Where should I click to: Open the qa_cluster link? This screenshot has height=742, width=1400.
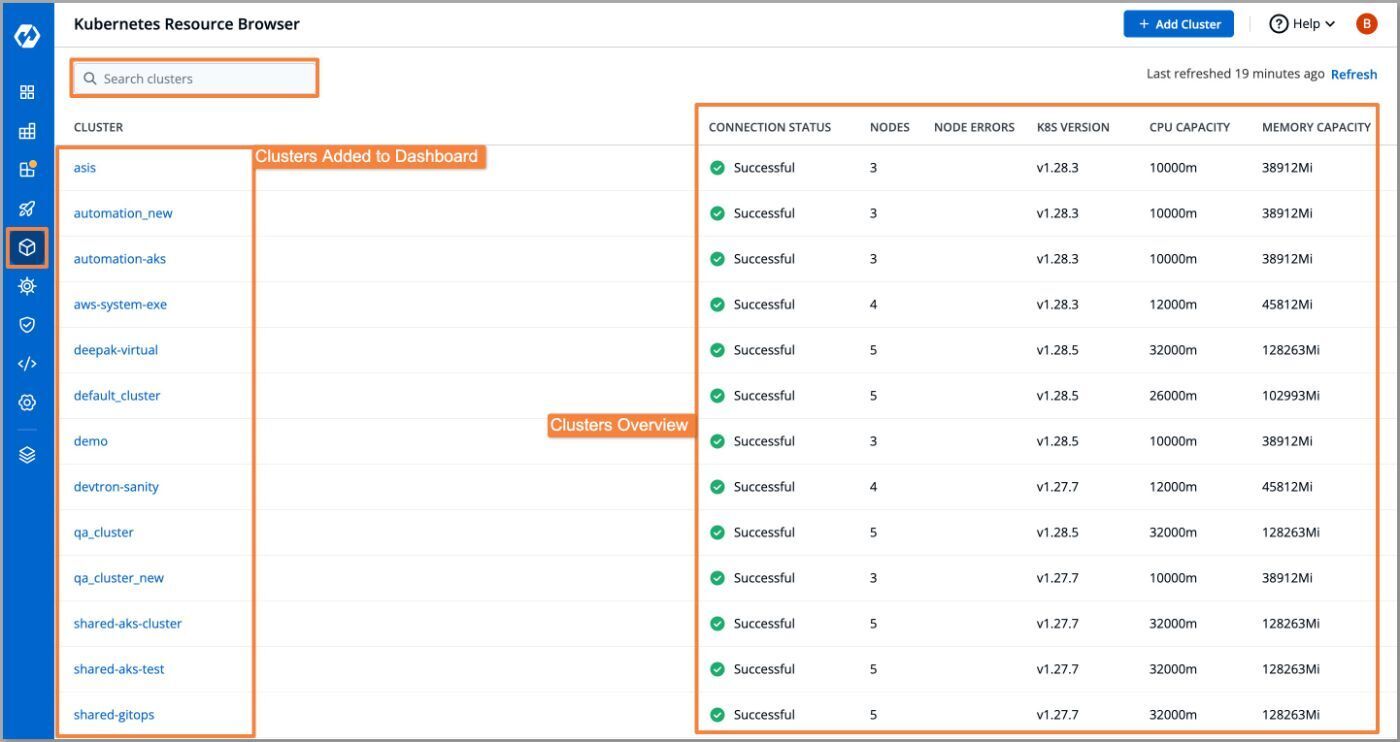pos(103,532)
